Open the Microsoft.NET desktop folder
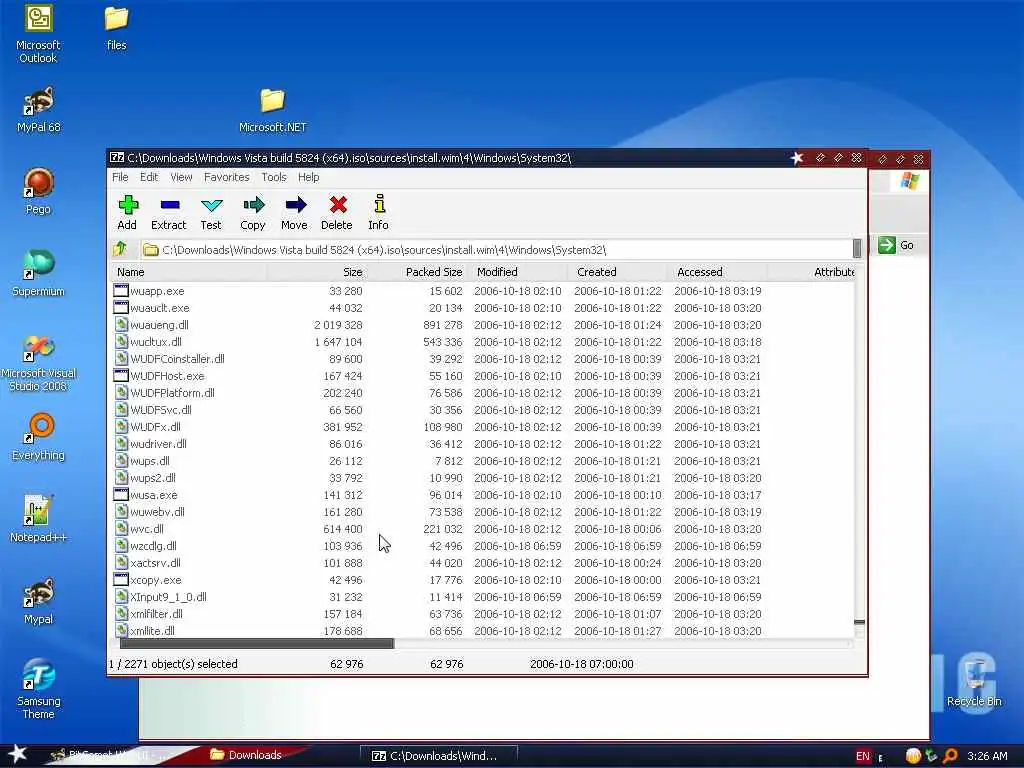 point(272,110)
